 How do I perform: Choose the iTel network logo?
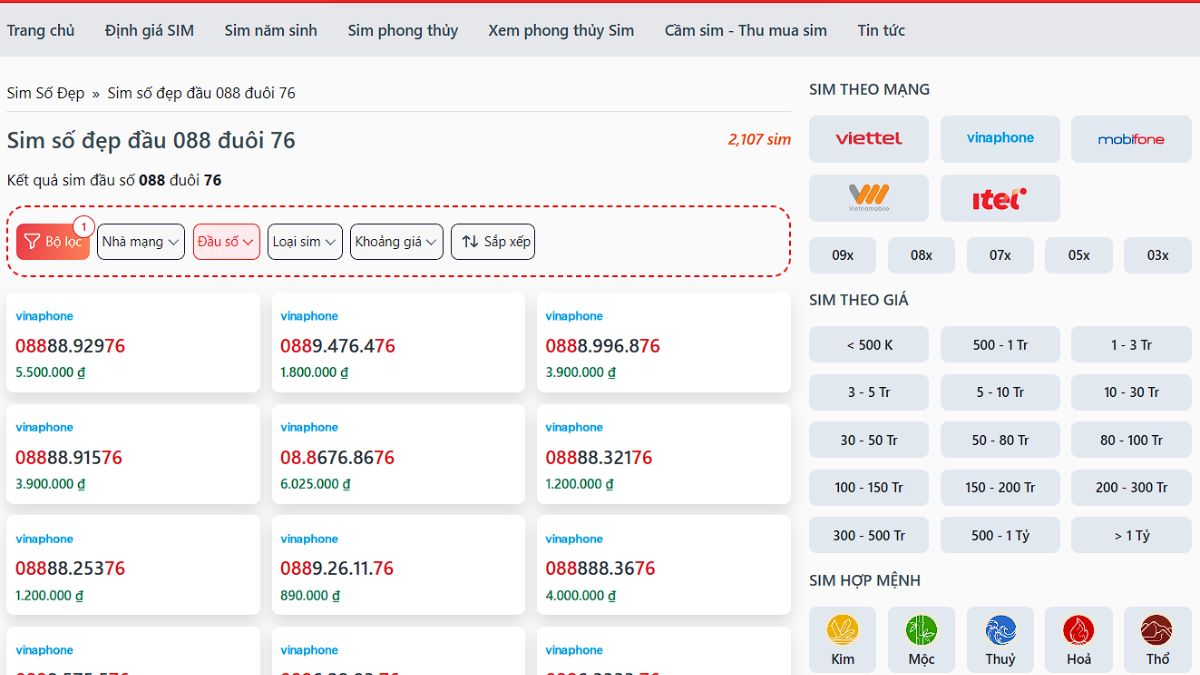click(1000, 198)
